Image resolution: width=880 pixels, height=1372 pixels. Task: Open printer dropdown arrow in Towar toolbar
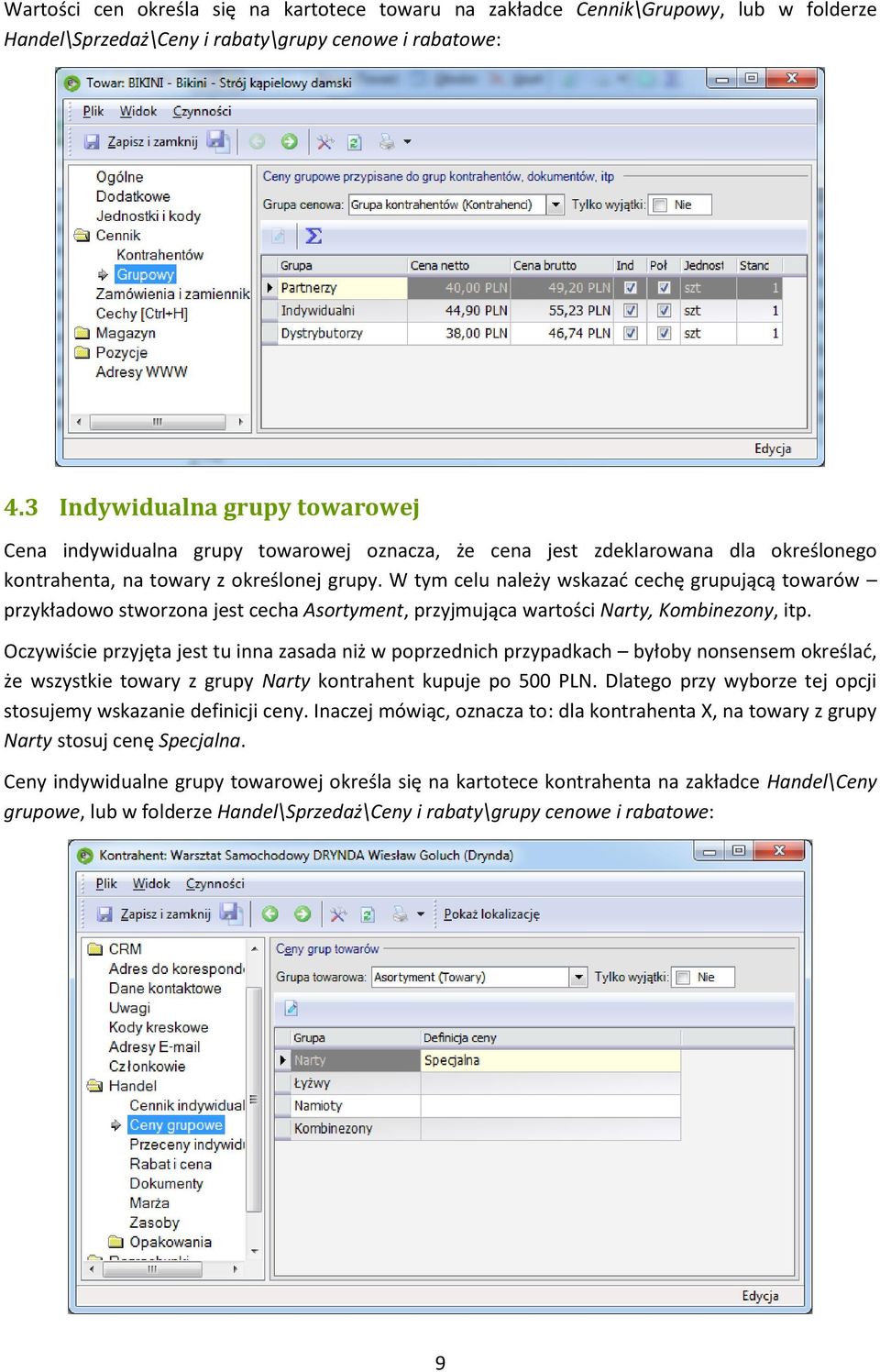[408, 142]
